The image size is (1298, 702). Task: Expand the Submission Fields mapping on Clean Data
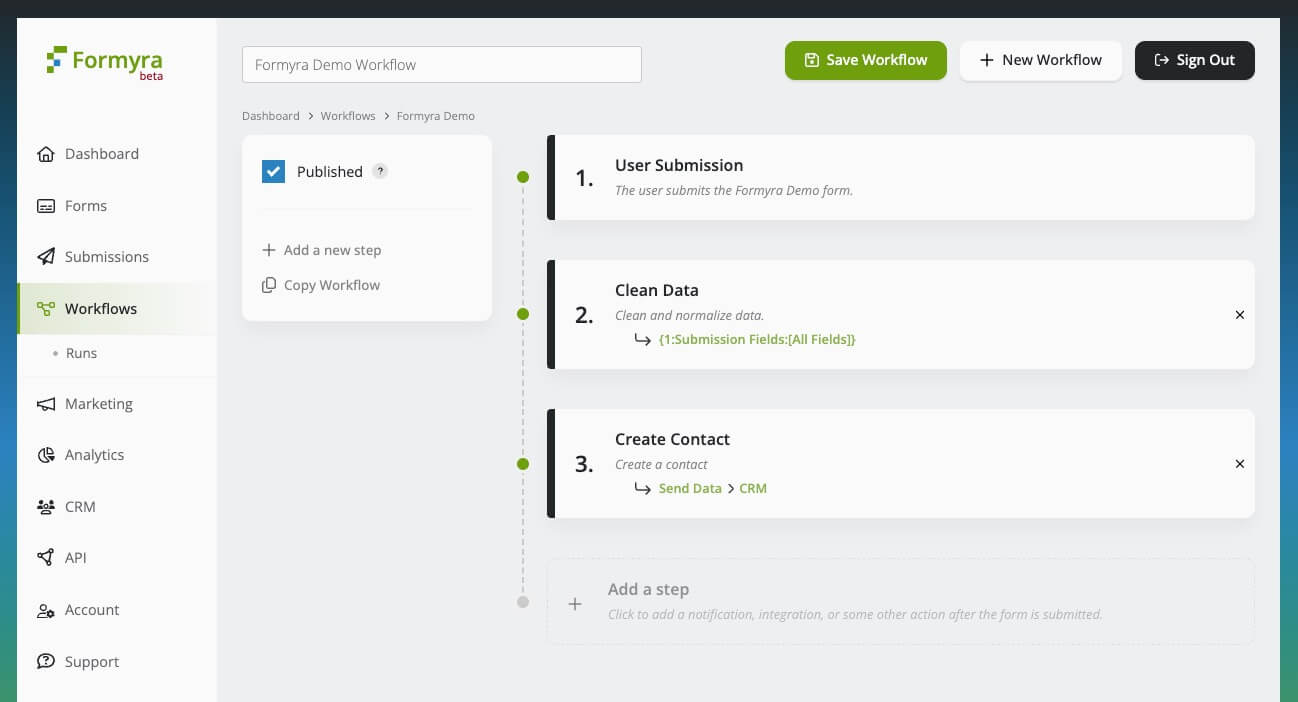click(757, 339)
